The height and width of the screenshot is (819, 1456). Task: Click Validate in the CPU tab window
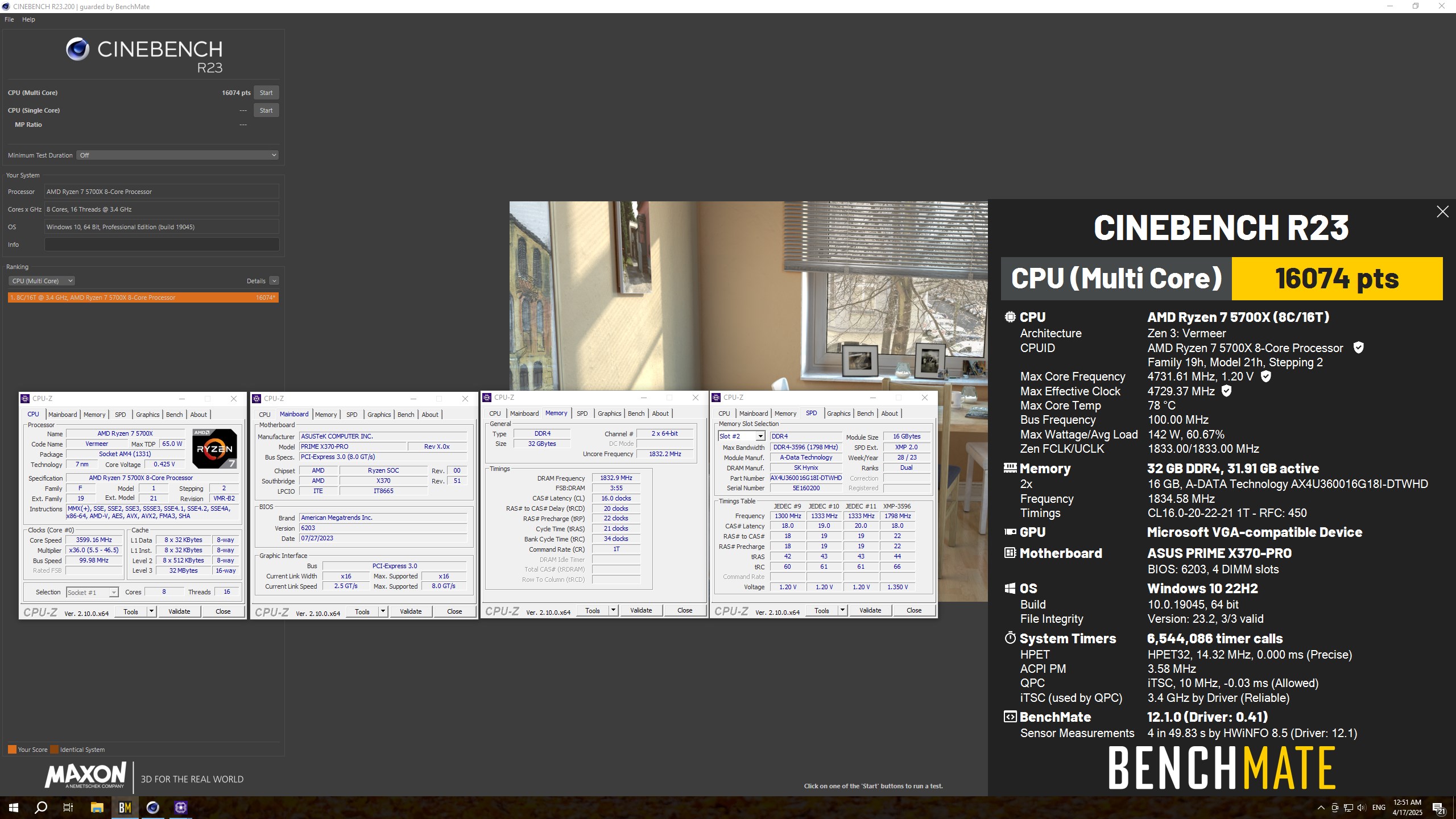tap(179, 611)
